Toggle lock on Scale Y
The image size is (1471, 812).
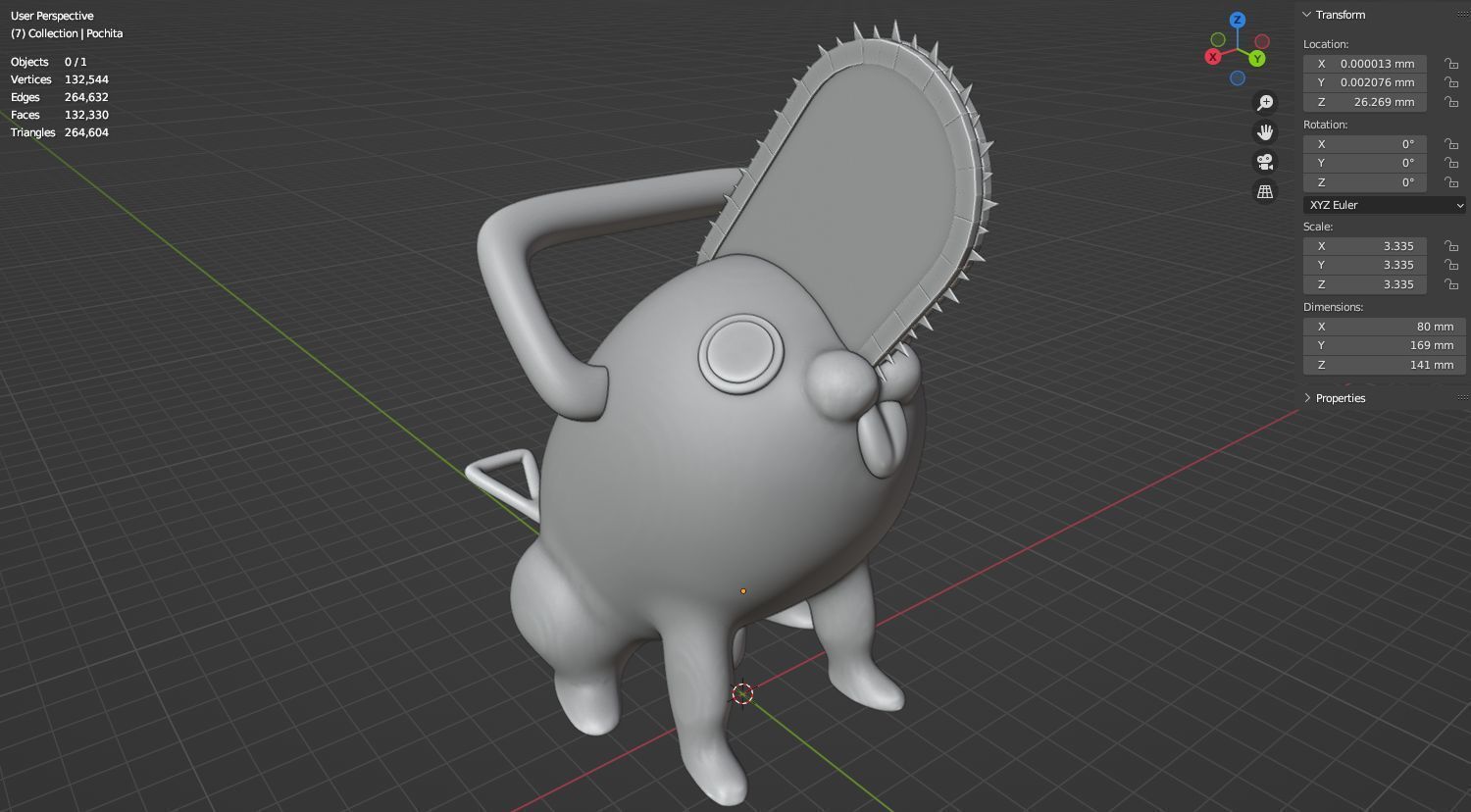(x=1450, y=265)
